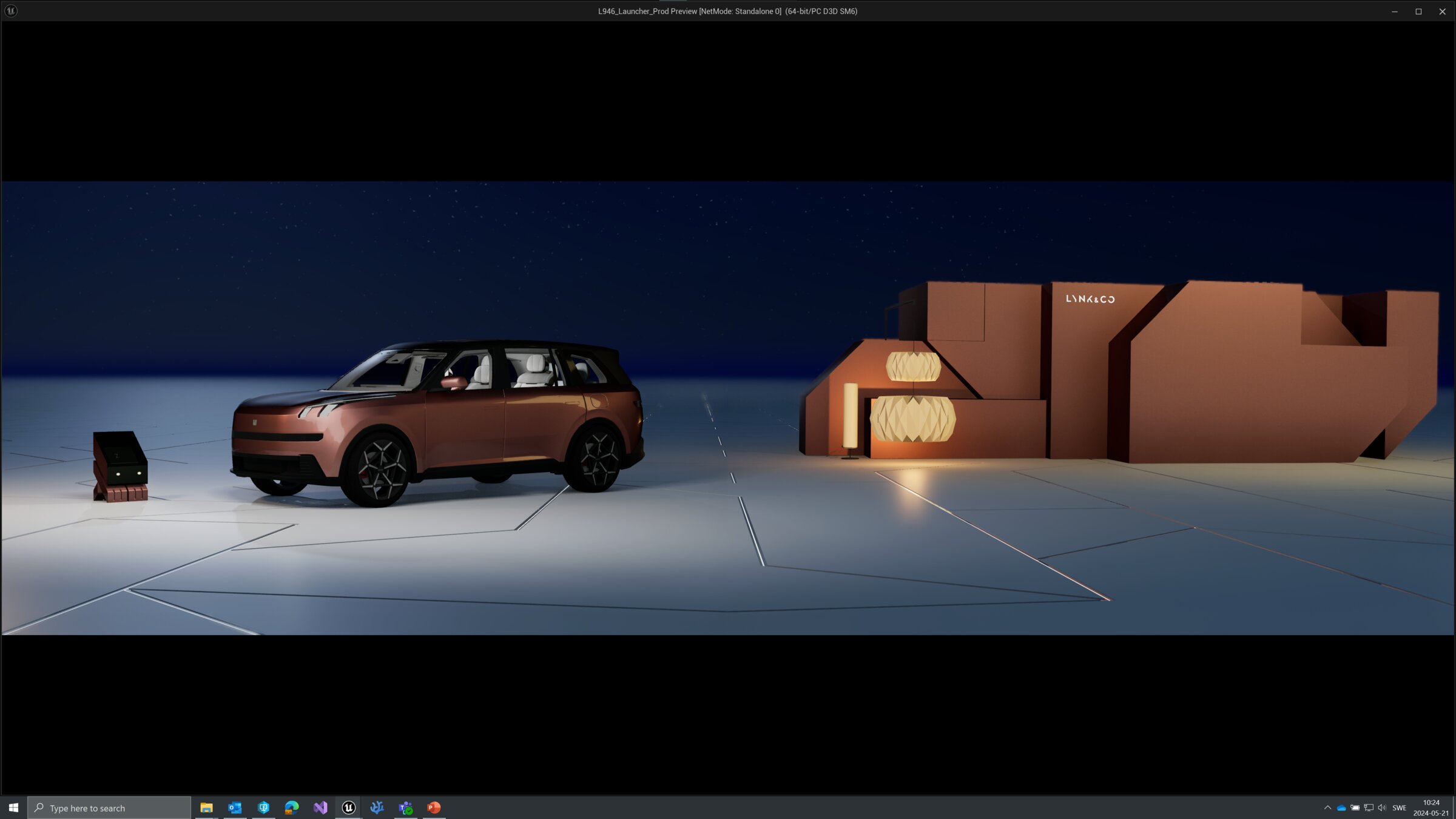Expand the hidden system tray icons
The width and height of the screenshot is (1456, 819).
point(1327,807)
